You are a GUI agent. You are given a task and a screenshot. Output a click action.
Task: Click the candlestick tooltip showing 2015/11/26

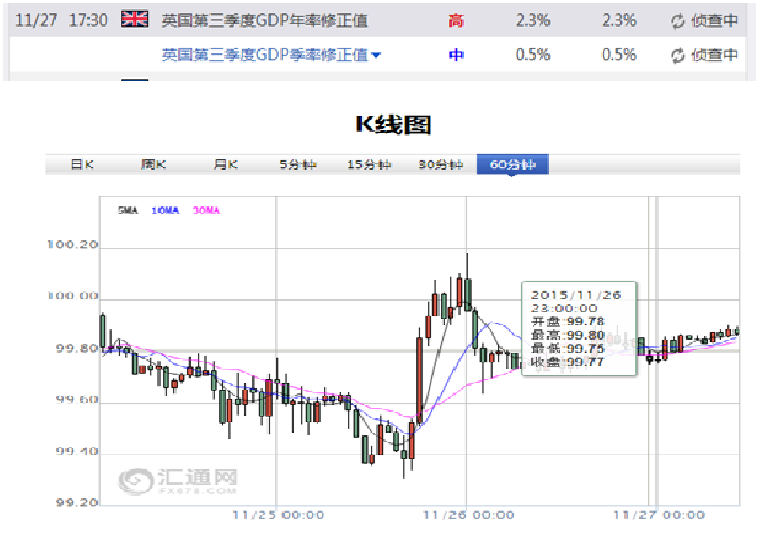(579, 328)
